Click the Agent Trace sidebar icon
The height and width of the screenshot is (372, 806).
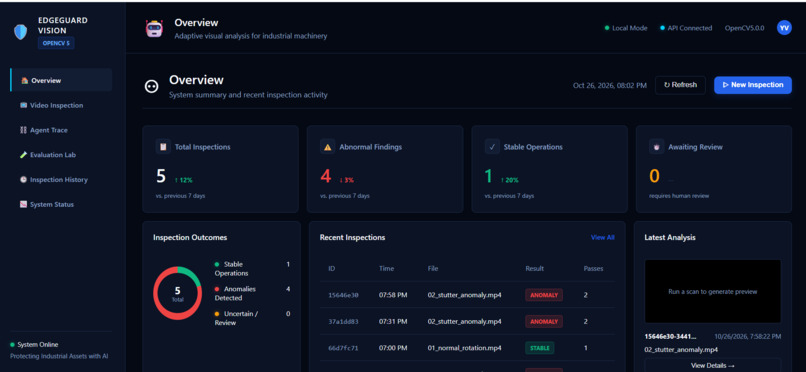tap(23, 130)
